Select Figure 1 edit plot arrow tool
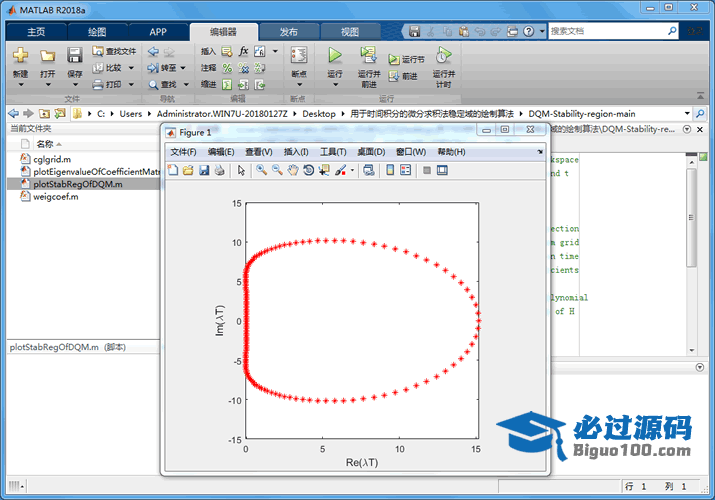Viewport: 715px width, 500px height. click(241, 170)
